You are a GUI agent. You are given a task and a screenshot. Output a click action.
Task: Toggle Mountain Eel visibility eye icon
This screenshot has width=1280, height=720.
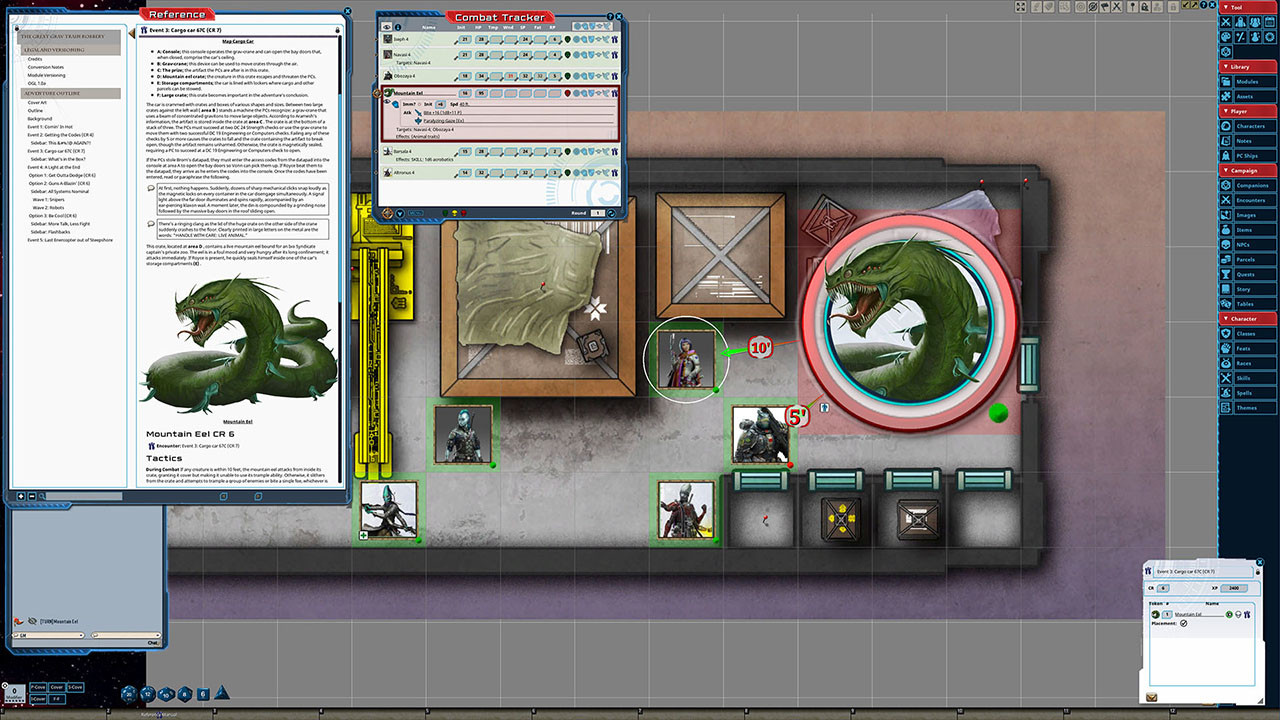click(387, 103)
